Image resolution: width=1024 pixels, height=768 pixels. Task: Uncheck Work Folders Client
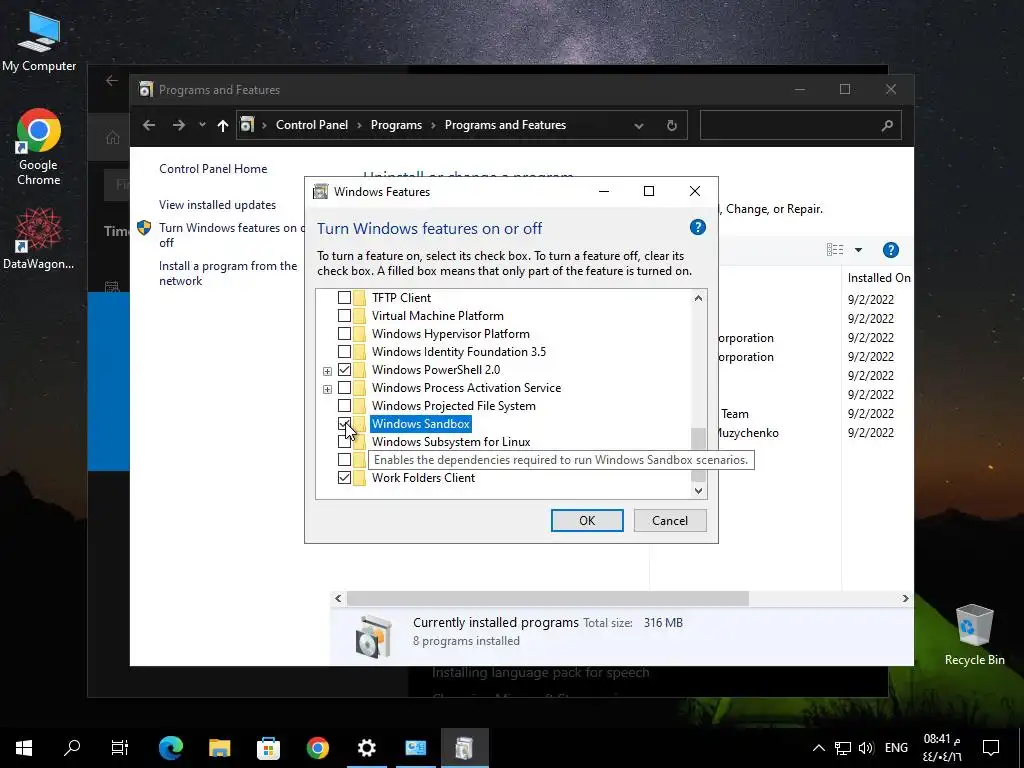click(344, 478)
